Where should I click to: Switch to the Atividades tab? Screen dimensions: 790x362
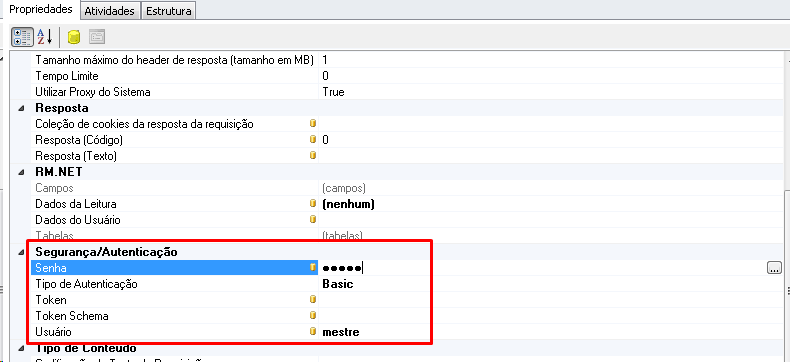109,11
